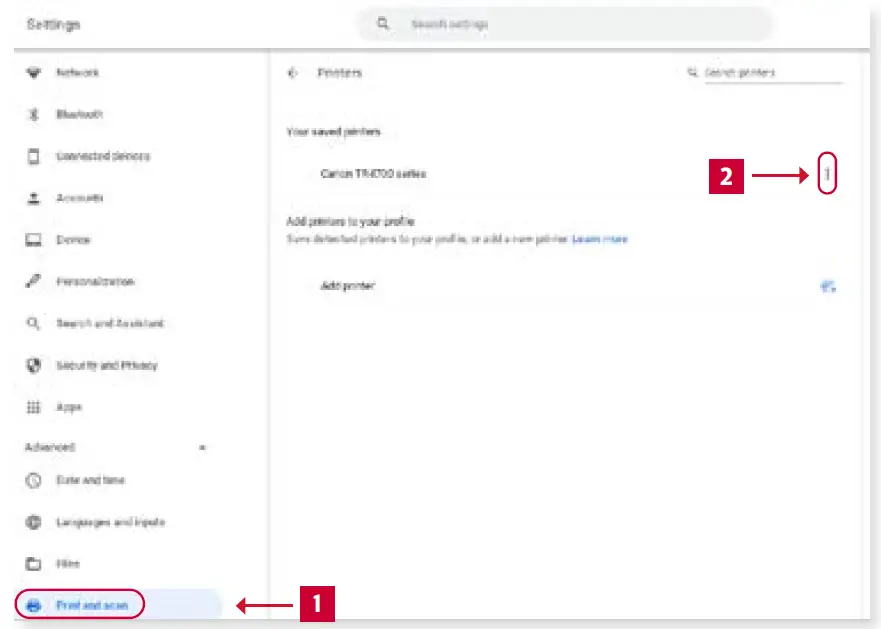Click the Print and scan printer icon
Viewport: 881px width, 629px height.
point(34,605)
